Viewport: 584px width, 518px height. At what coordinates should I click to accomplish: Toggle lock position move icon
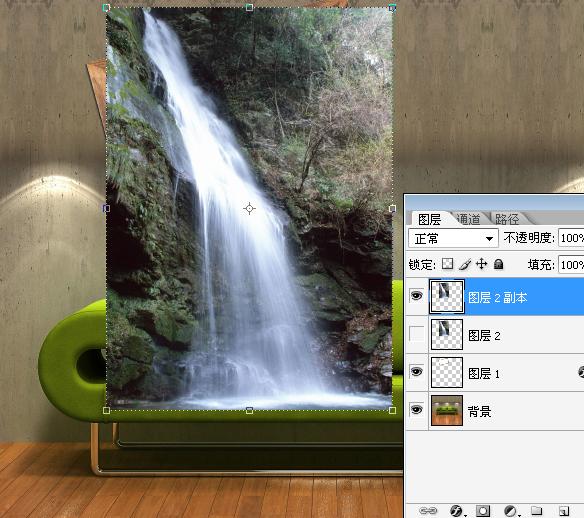[x=482, y=264]
